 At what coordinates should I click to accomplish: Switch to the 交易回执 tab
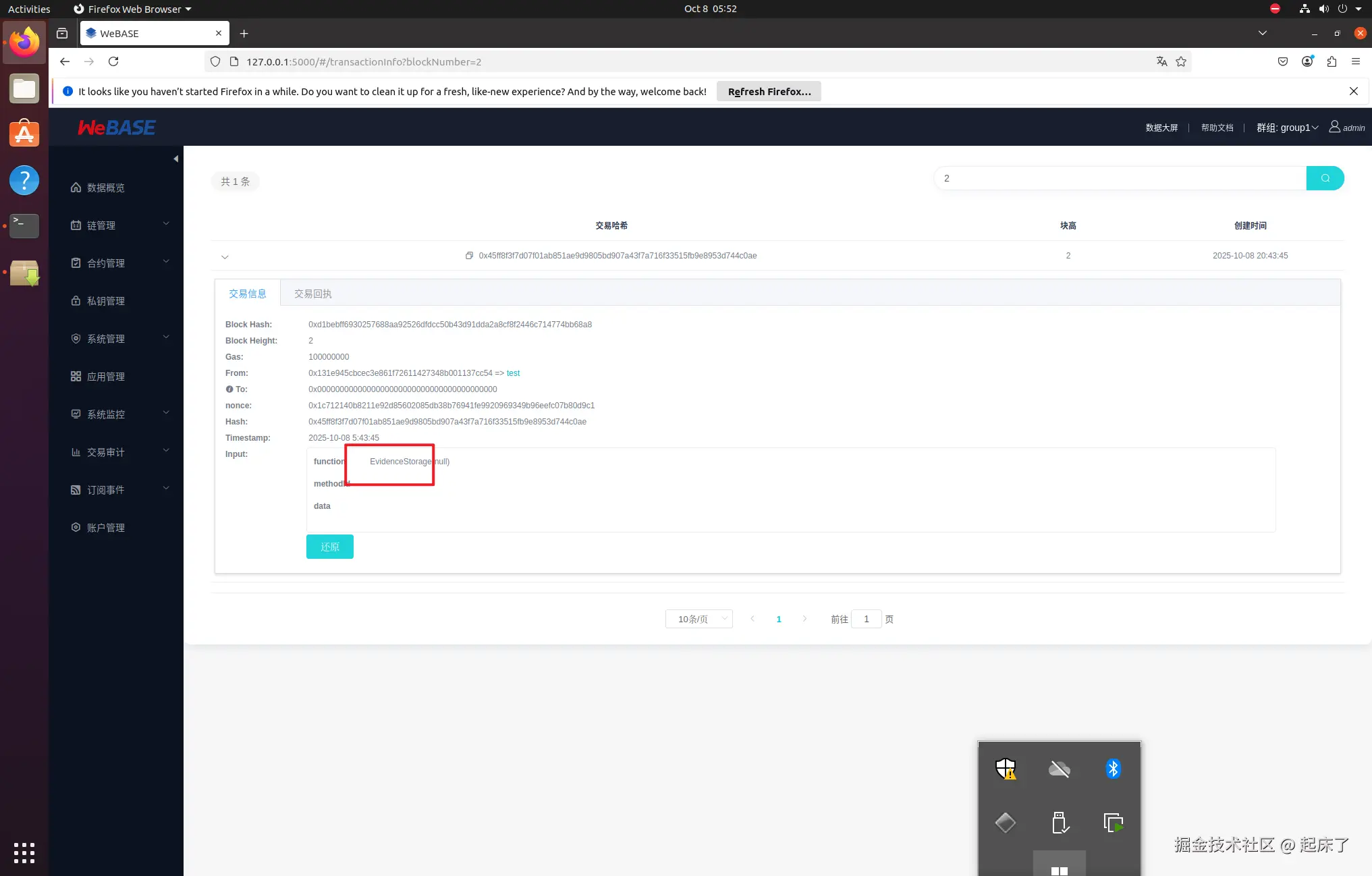312,294
